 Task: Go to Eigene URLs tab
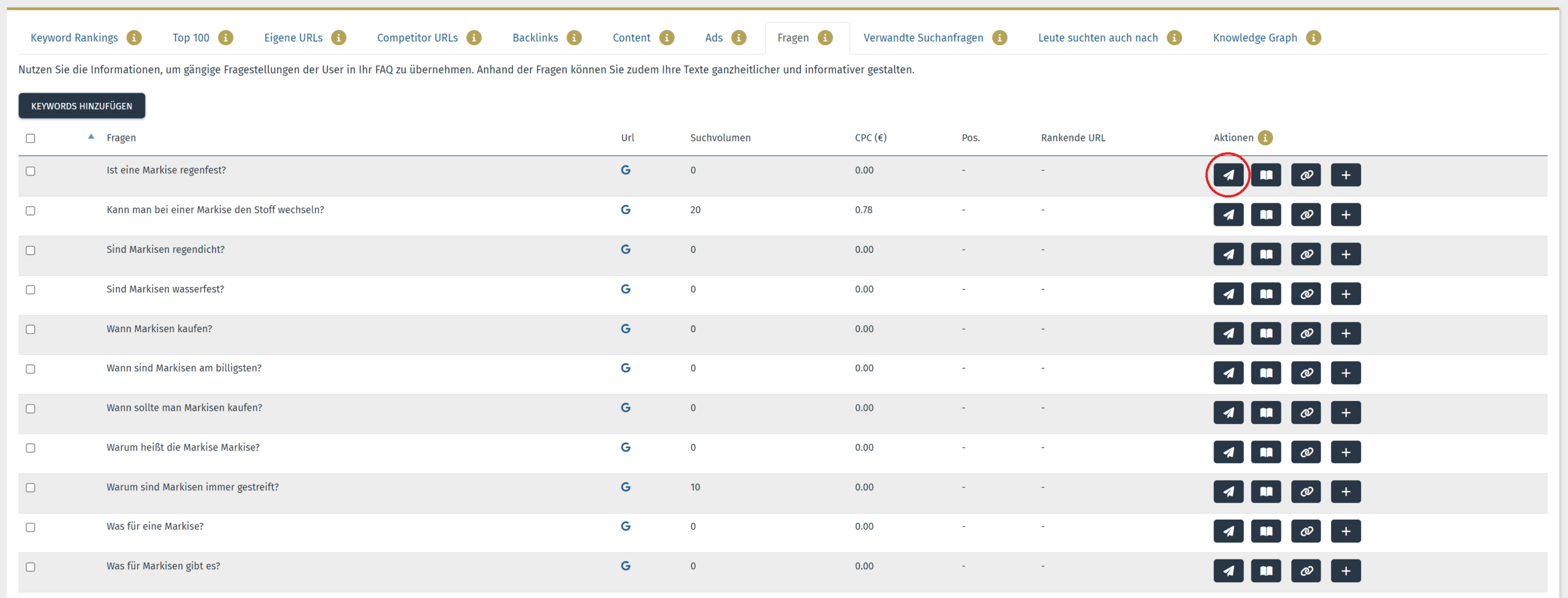coord(293,38)
